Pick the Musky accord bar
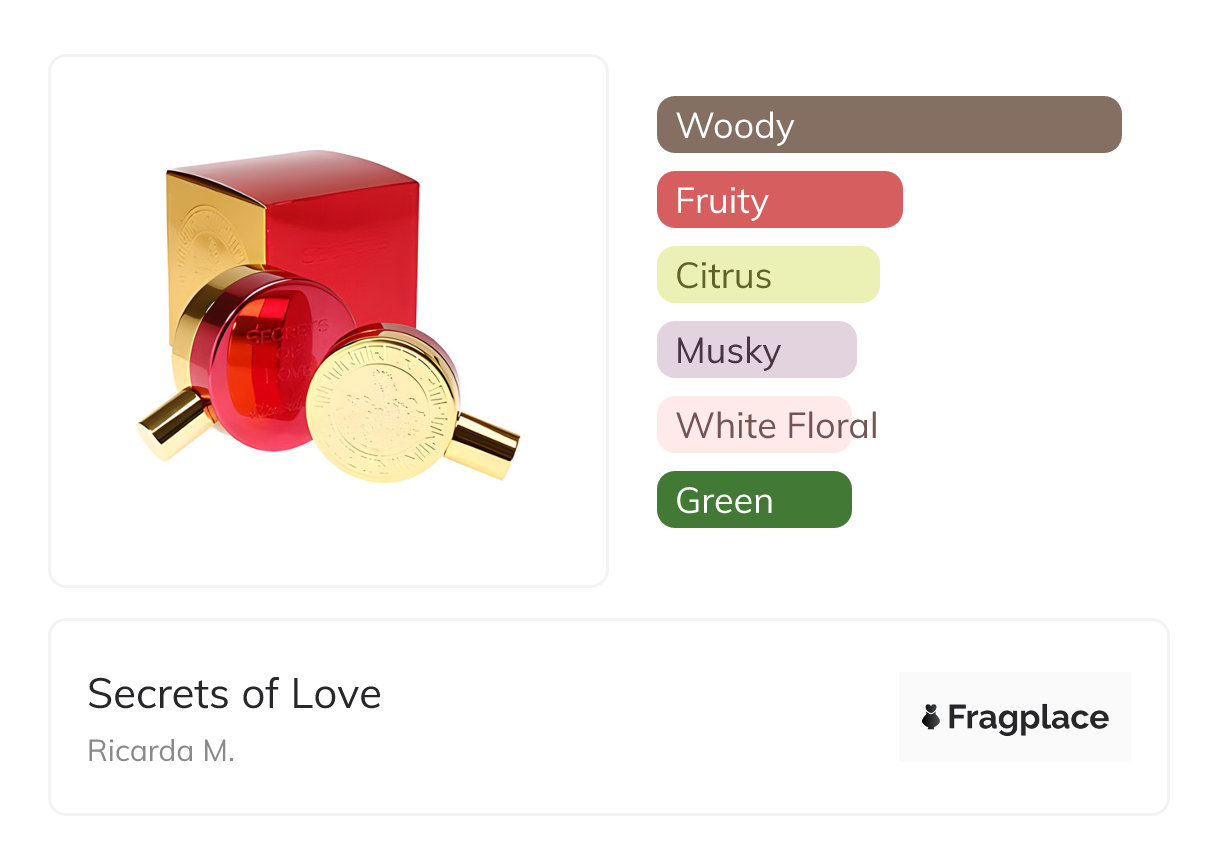Screen dimensions: 1218x864 tap(756, 350)
